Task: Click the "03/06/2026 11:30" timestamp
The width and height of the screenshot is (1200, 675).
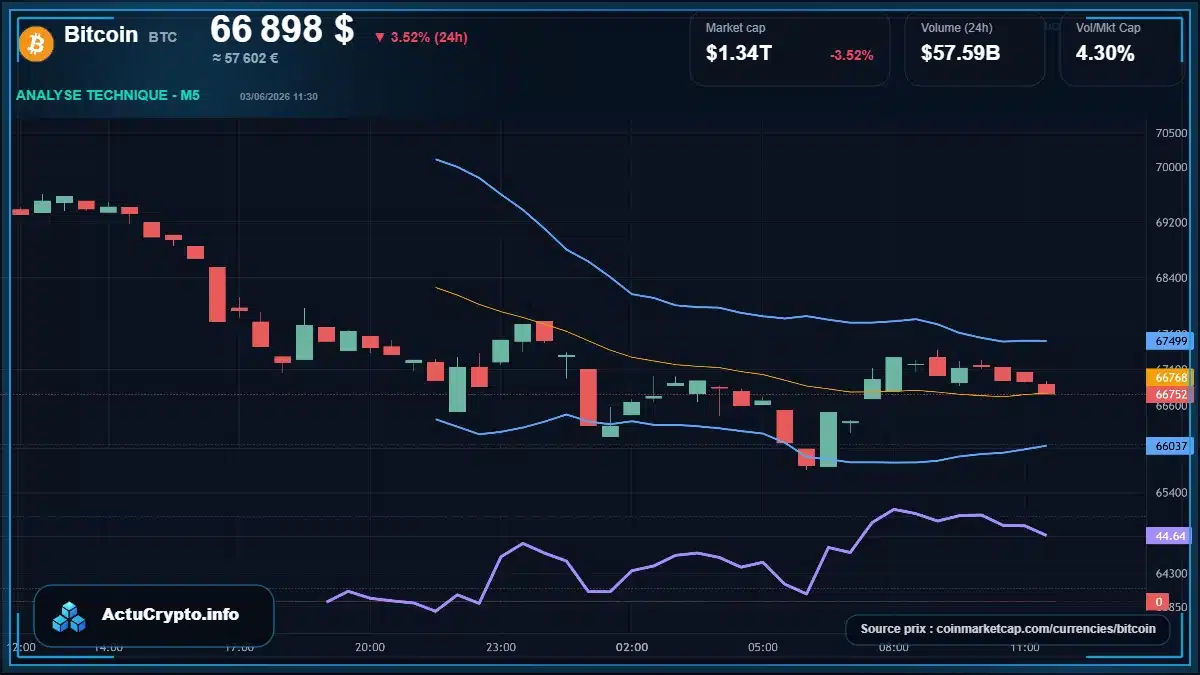Action: (279, 96)
